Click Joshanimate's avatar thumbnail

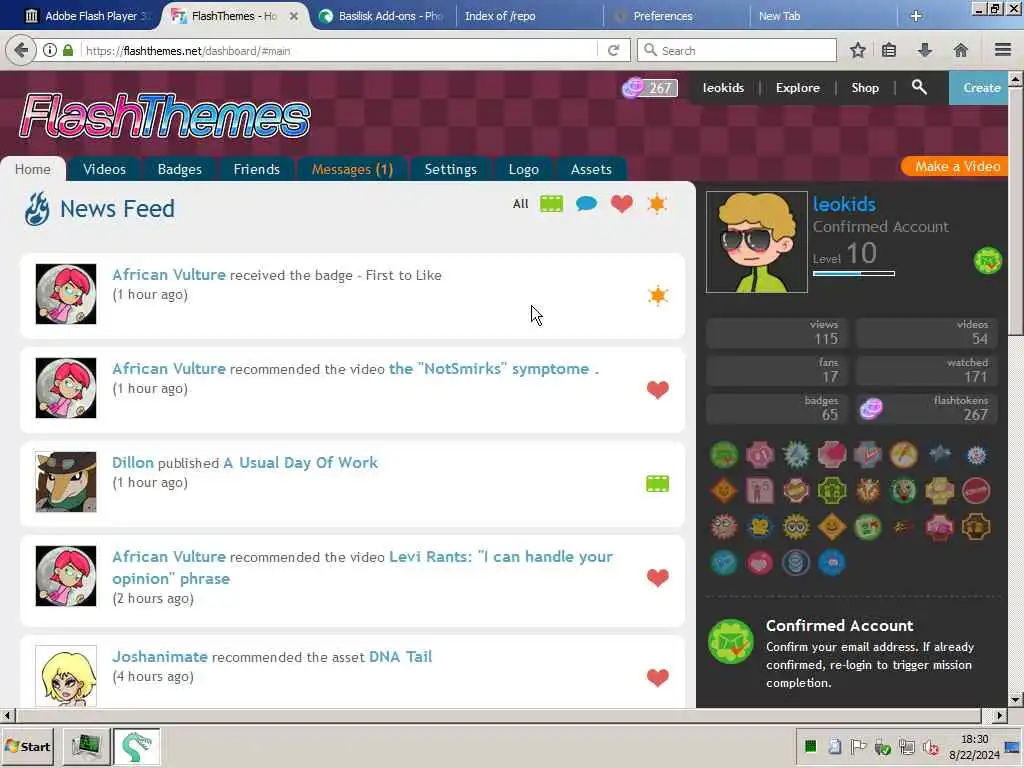(66, 676)
